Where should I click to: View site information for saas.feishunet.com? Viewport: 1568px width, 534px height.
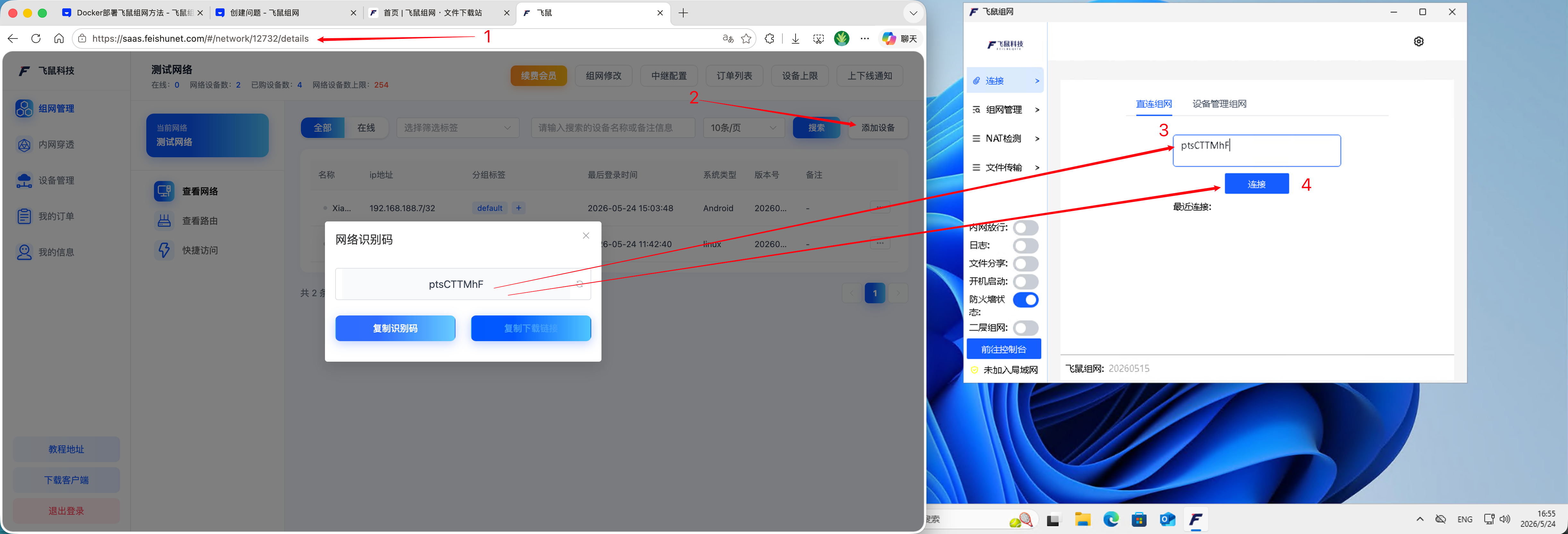point(82,39)
